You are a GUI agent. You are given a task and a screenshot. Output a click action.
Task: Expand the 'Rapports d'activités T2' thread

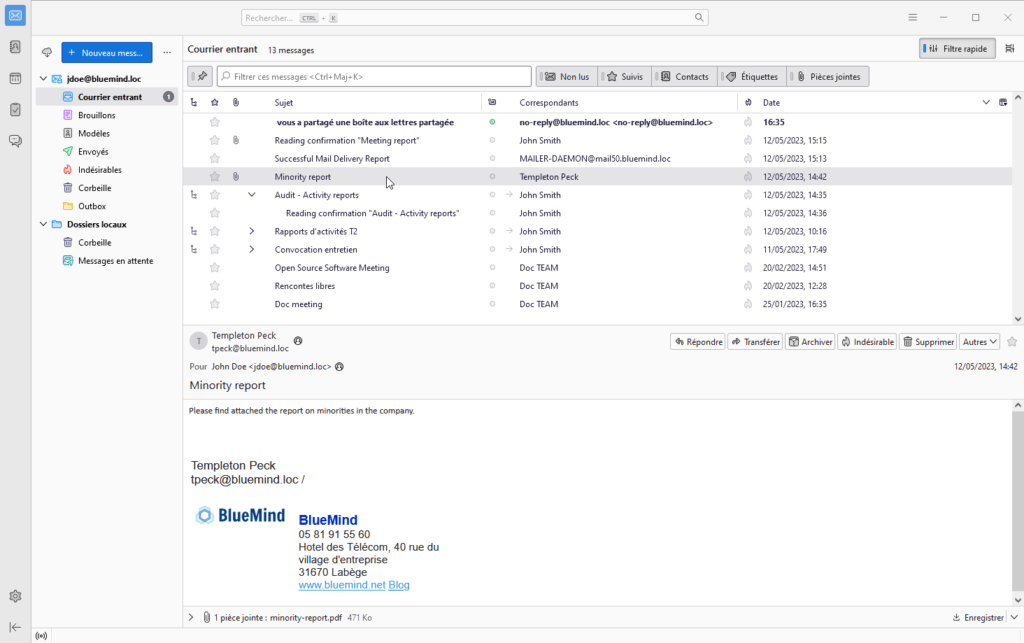coord(251,230)
